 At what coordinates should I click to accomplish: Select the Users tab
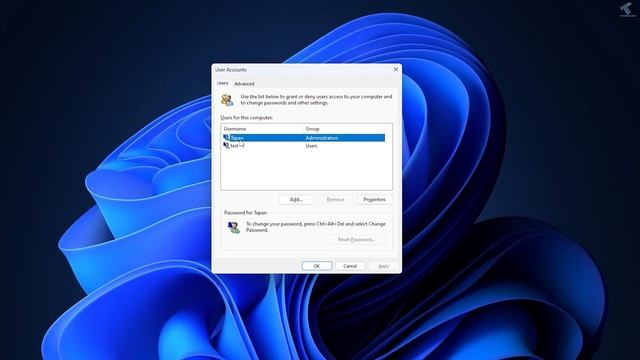tap(222, 83)
